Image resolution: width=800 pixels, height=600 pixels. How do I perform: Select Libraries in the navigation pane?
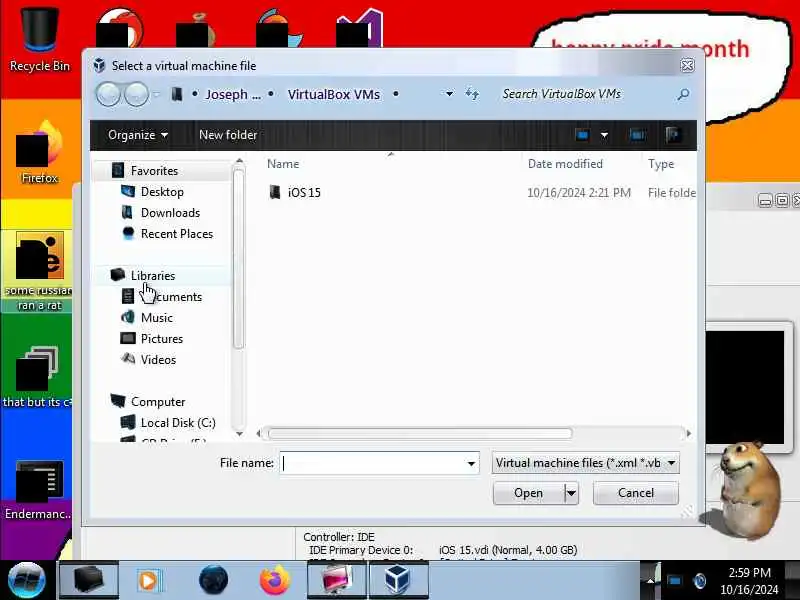coord(153,276)
